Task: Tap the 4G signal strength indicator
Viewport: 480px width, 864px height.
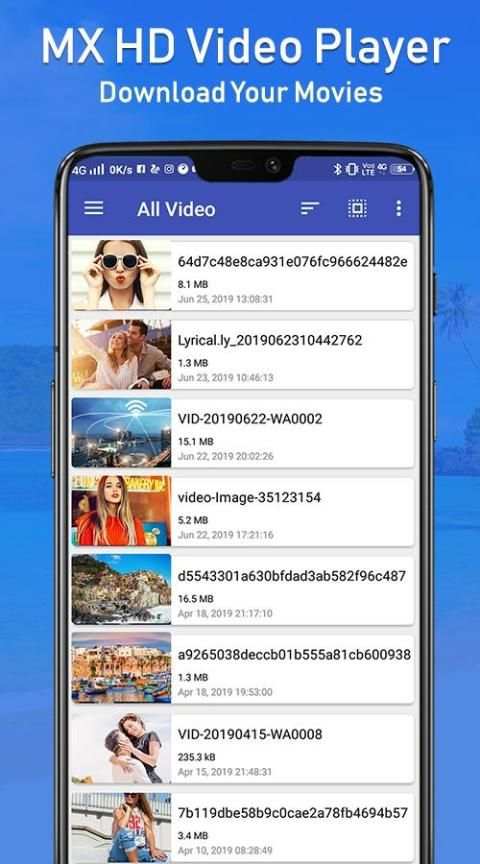Action: click(88, 170)
